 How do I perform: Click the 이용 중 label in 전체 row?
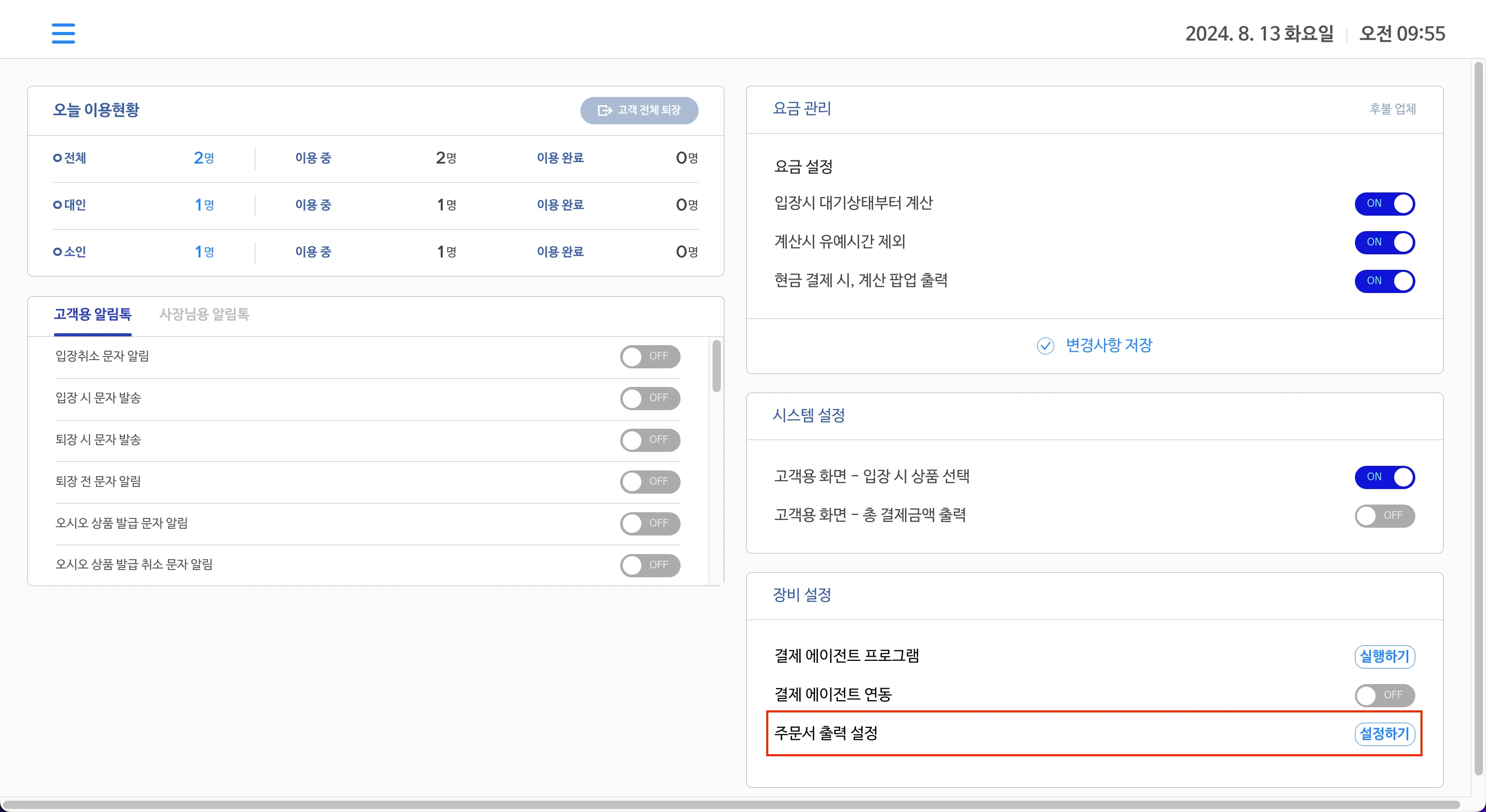[313, 158]
